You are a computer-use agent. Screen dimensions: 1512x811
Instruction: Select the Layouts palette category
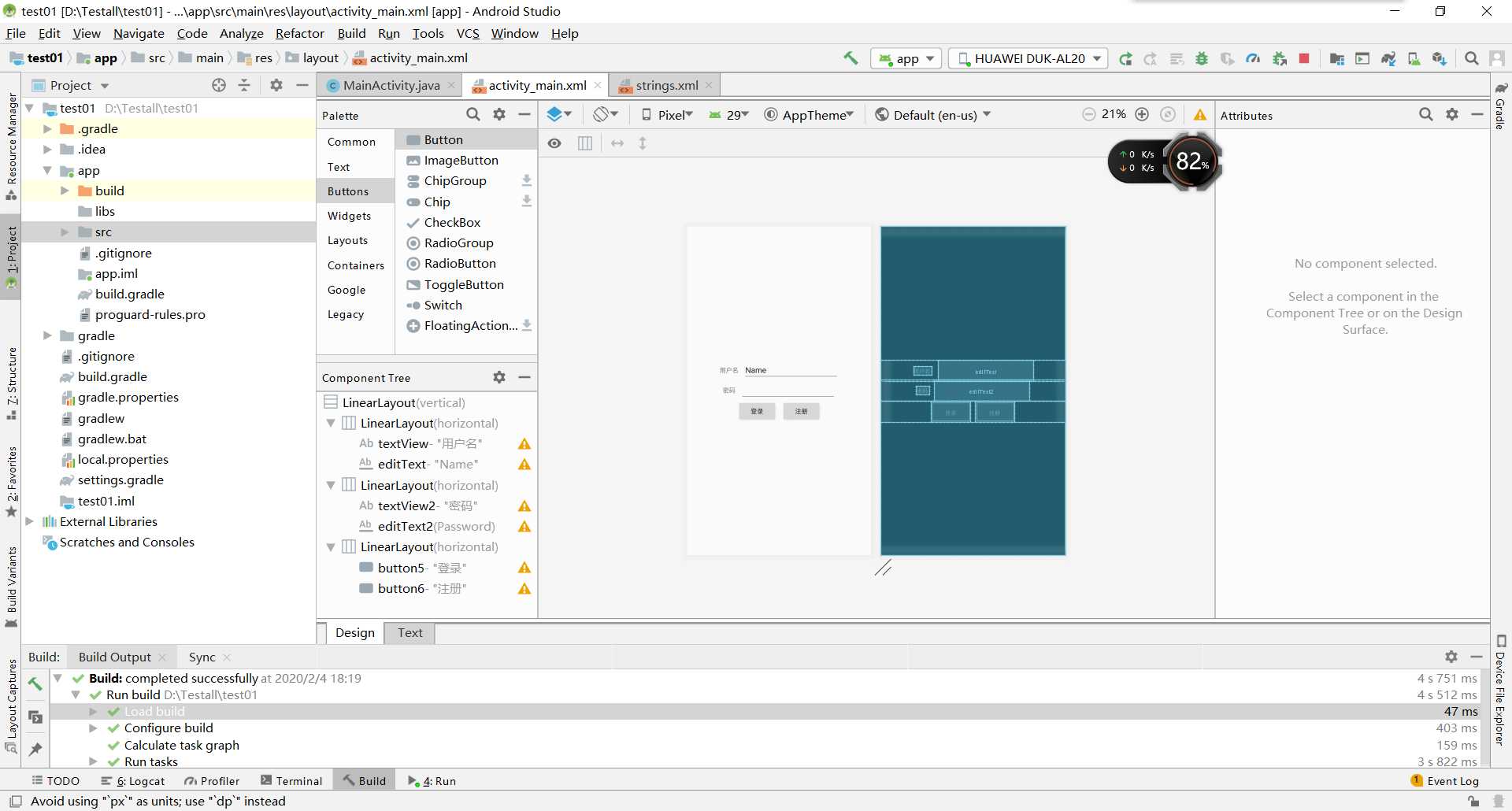coord(347,240)
